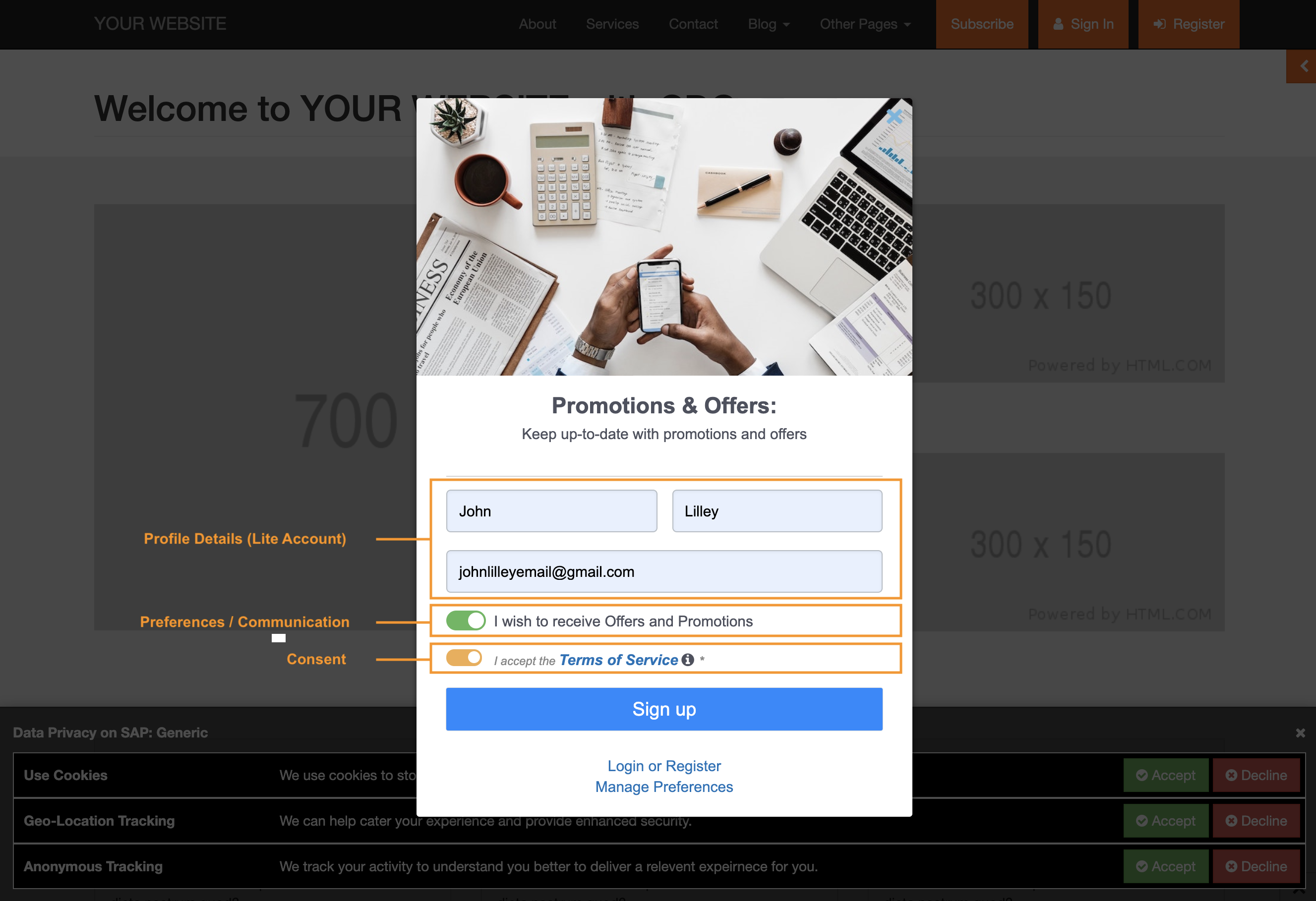This screenshot has width=1316, height=901.
Task: Open the Manage Preferences link
Action: pos(664,787)
